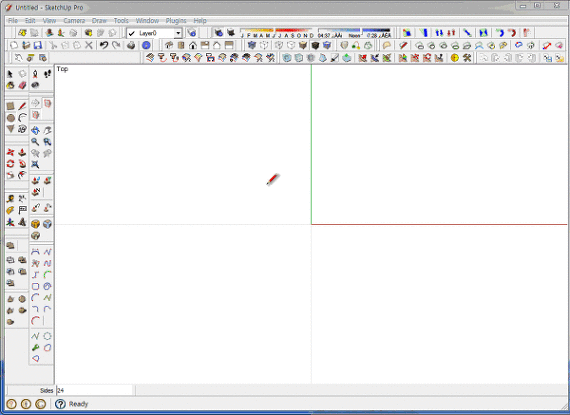570x415 pixels.
Task: Open the Camera menu
Action: 74,21
